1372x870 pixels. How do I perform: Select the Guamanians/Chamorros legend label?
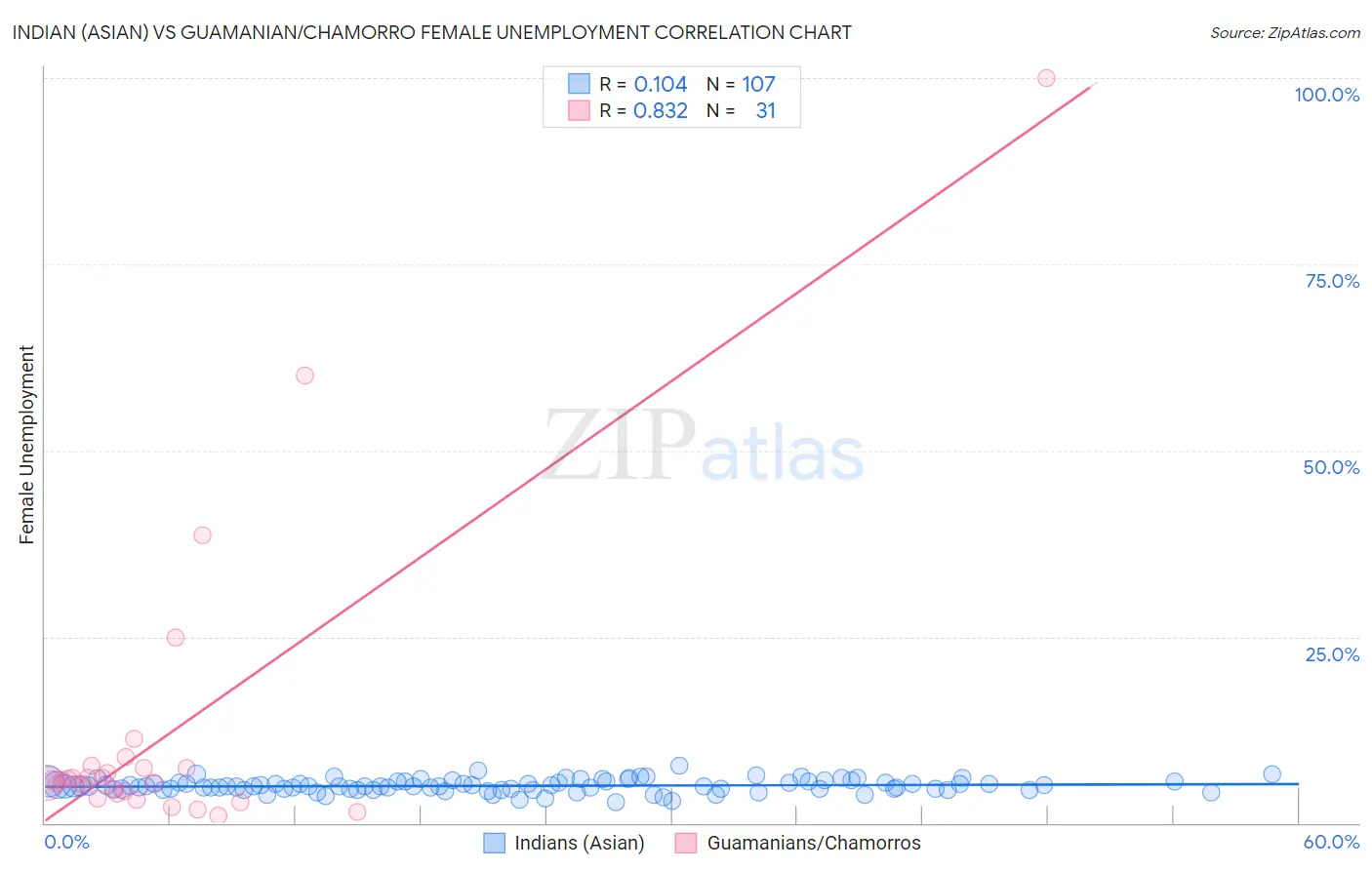click(814, 843)
